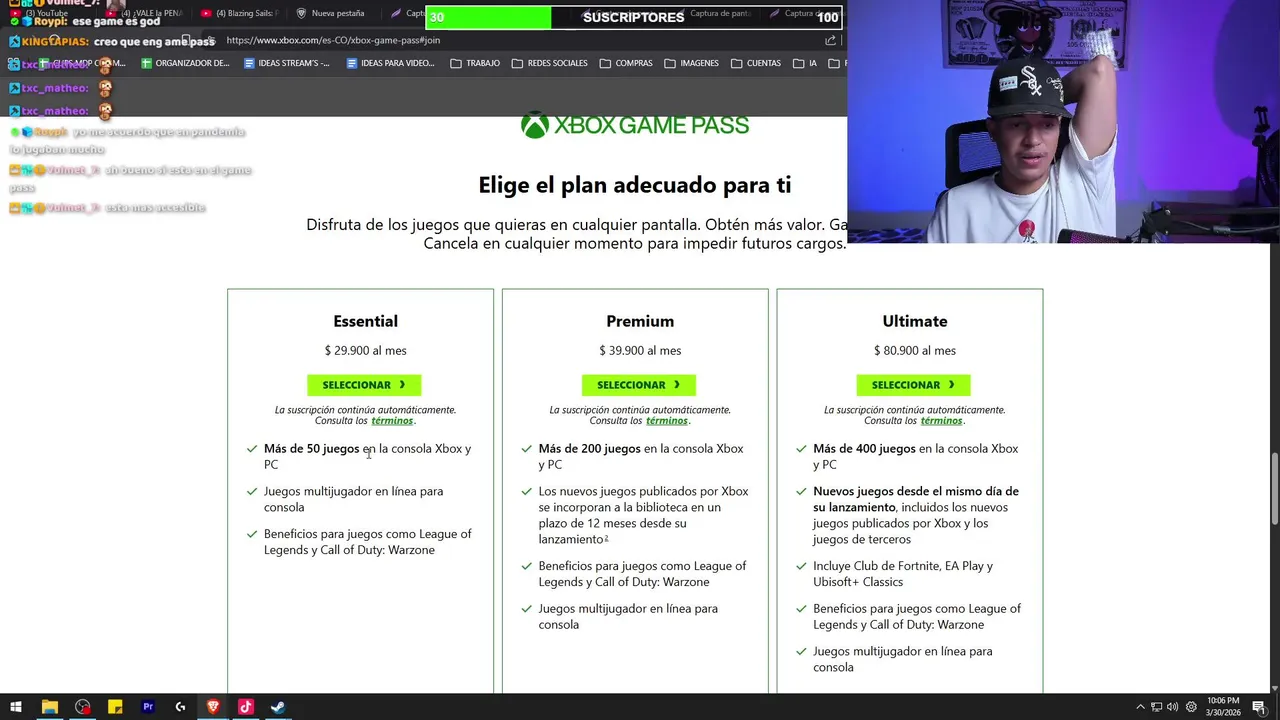Switch to the ¡VALE la PENA tab
This screenshot has width=1280, height=720.
click(x=145, y=13)
